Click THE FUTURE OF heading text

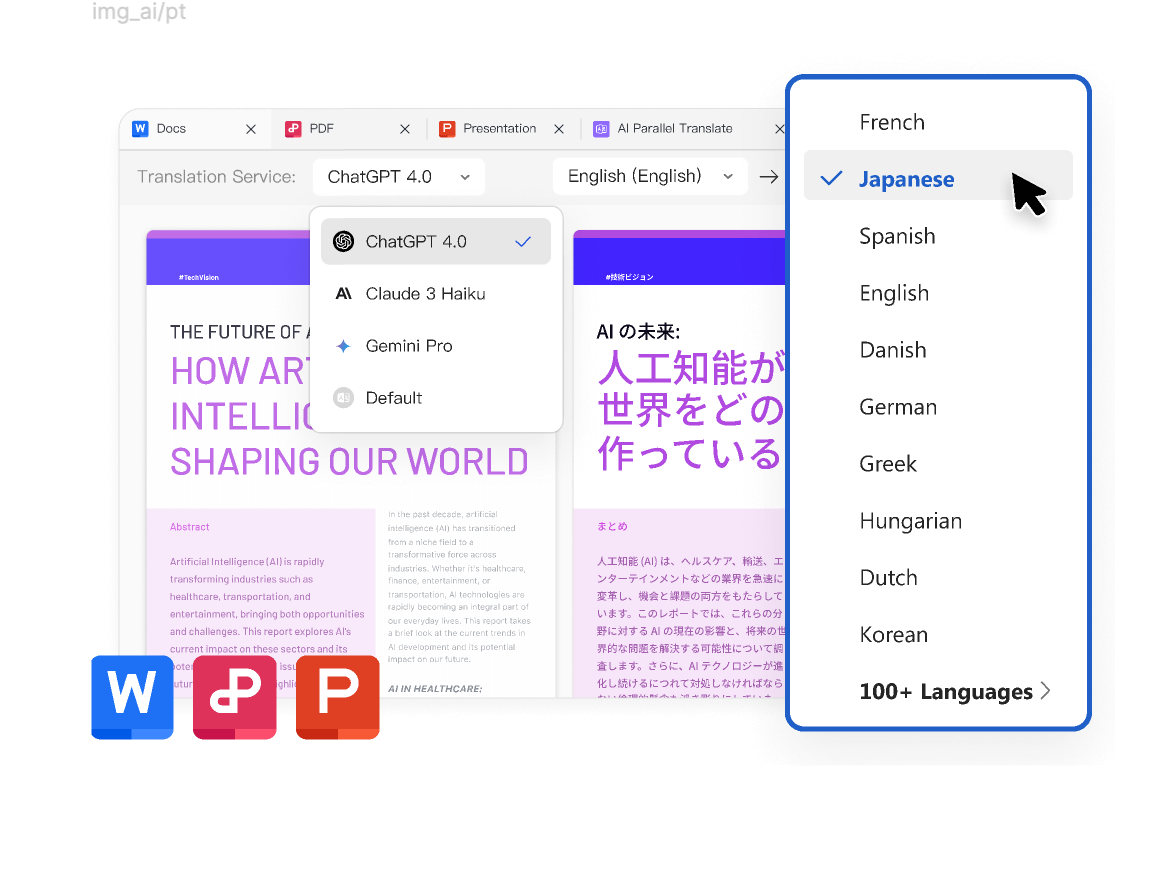pos(240,332)
